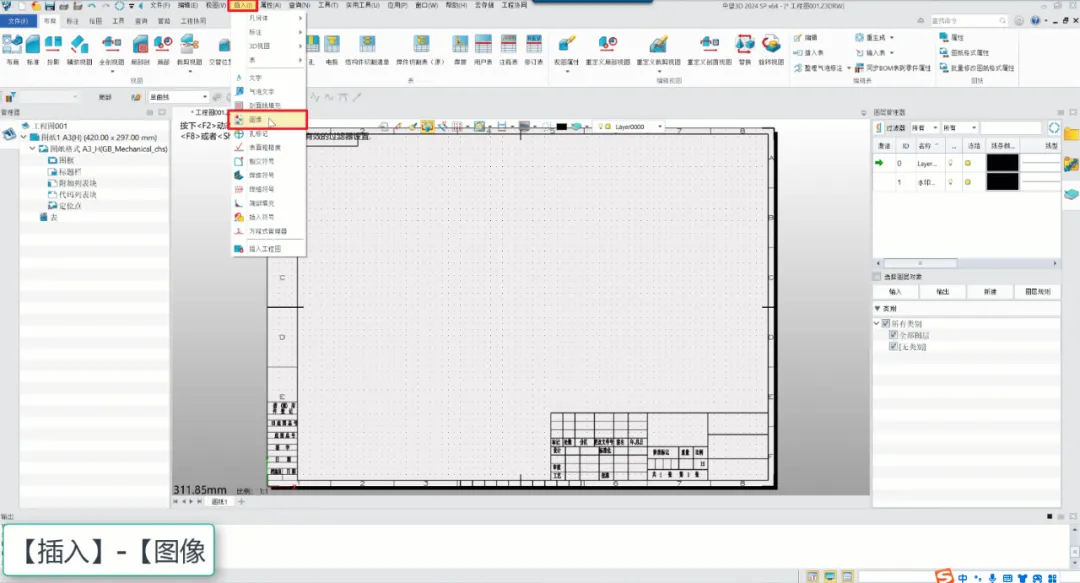Click the save icon in quick access toolbar
Screen dimensions: 1080x583
(x=49, y=6)
